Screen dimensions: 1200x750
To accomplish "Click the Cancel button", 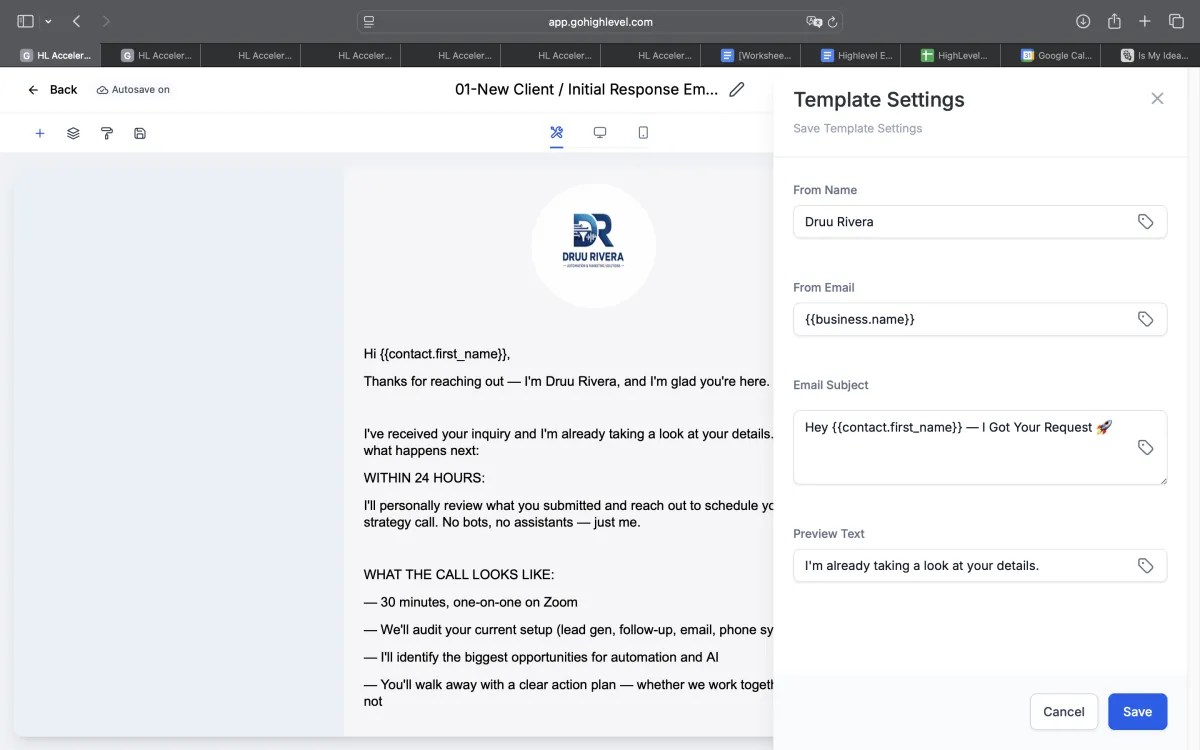I will pyautogui.click(x=1064, y=712).
